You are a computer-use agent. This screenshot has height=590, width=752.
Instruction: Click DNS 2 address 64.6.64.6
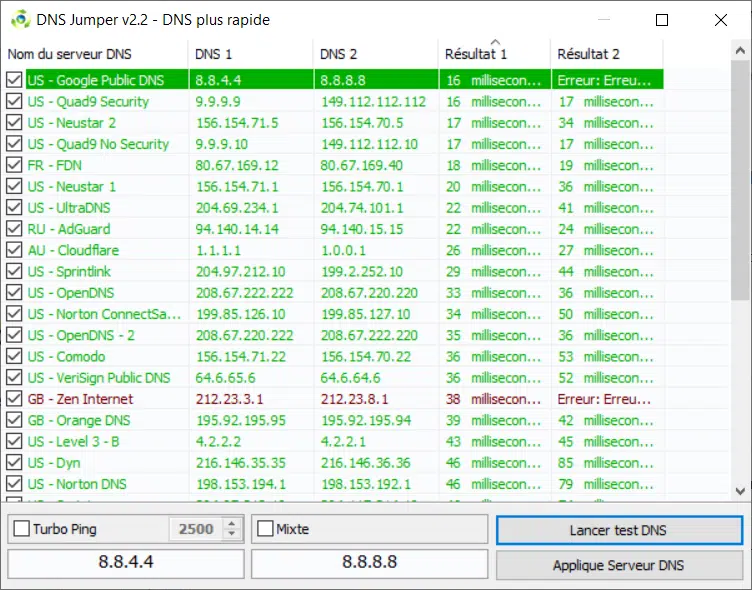(x=350, y=378)
